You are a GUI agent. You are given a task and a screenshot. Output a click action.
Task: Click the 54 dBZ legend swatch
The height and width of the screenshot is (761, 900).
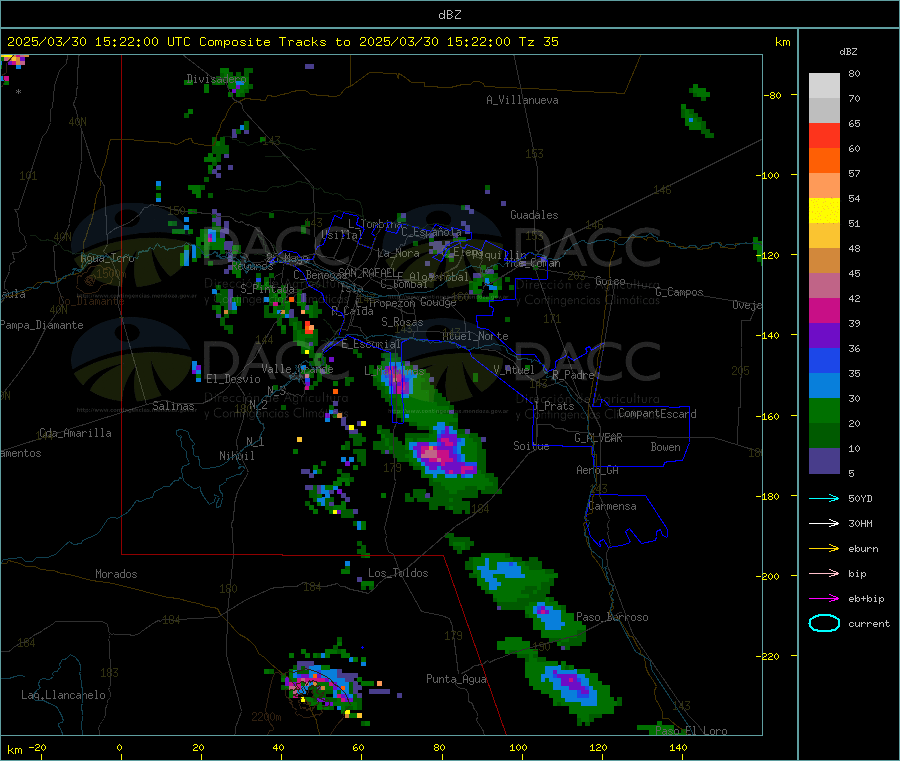[x=824, y=186]
